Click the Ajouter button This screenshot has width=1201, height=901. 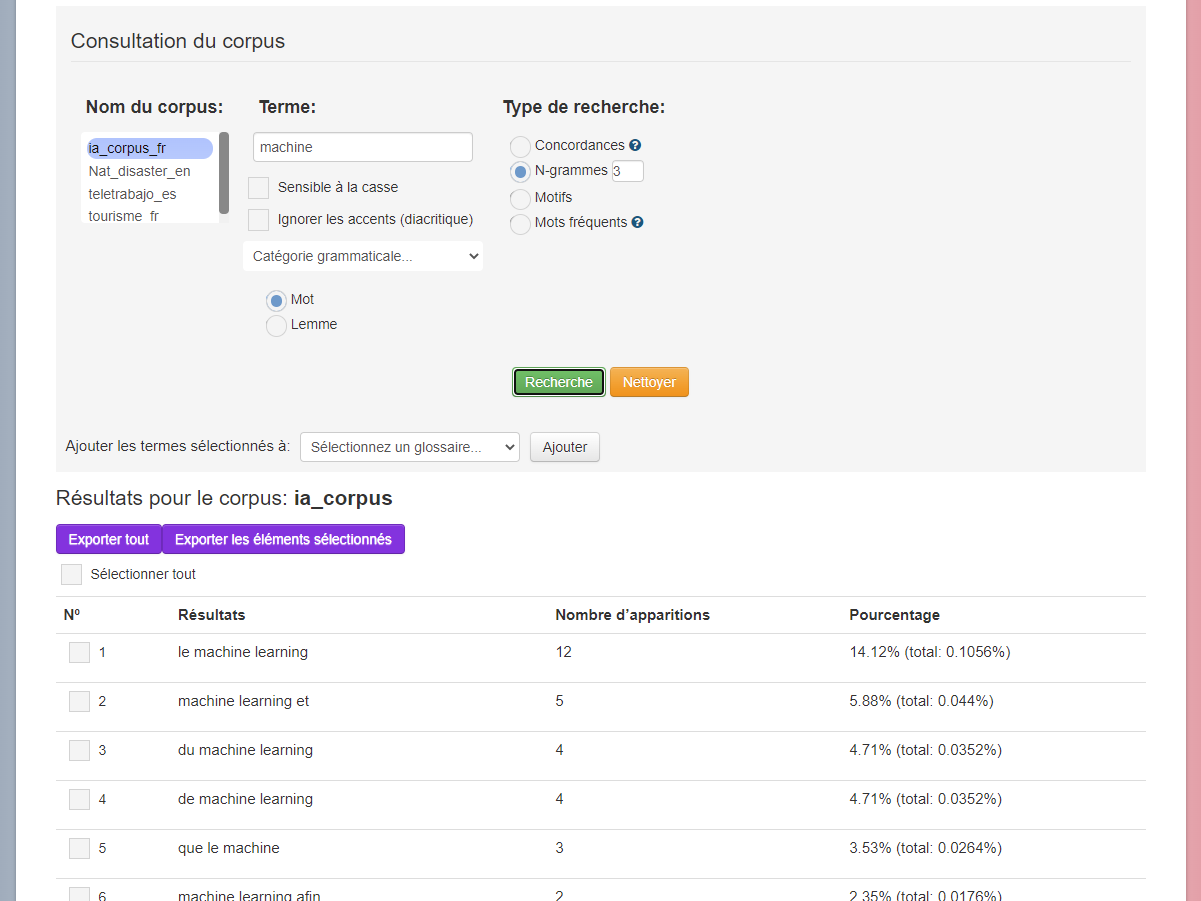pos(564,447)
